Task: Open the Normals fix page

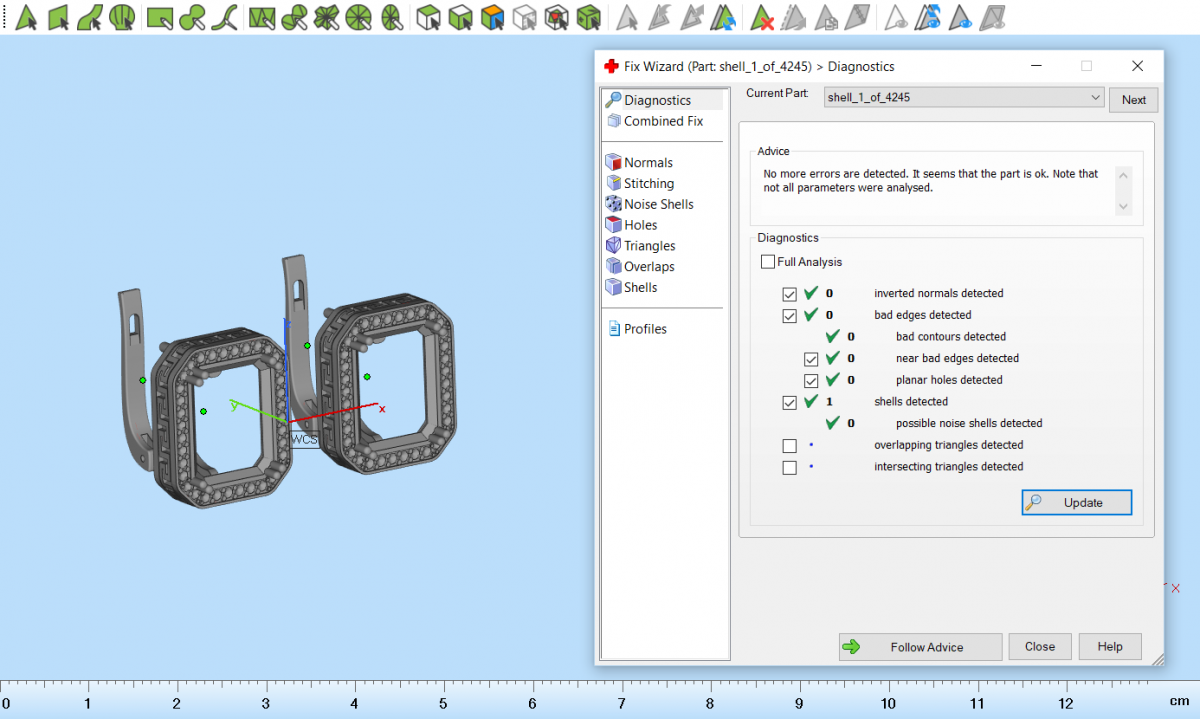Action: (x=648, y=163)
